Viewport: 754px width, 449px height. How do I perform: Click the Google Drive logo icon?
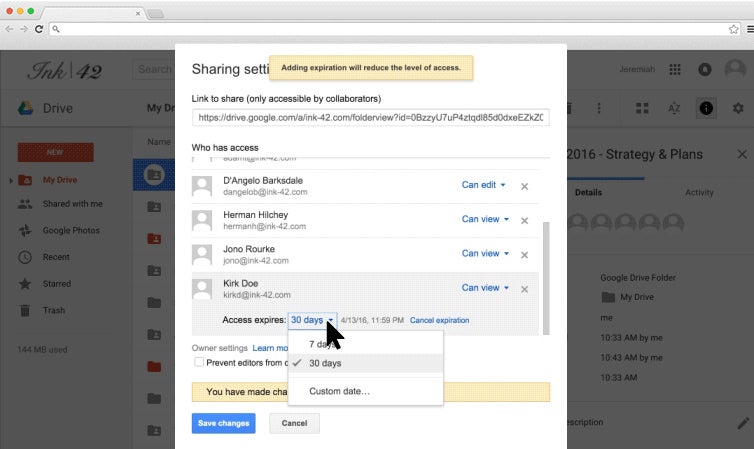(x=25, y=108)
